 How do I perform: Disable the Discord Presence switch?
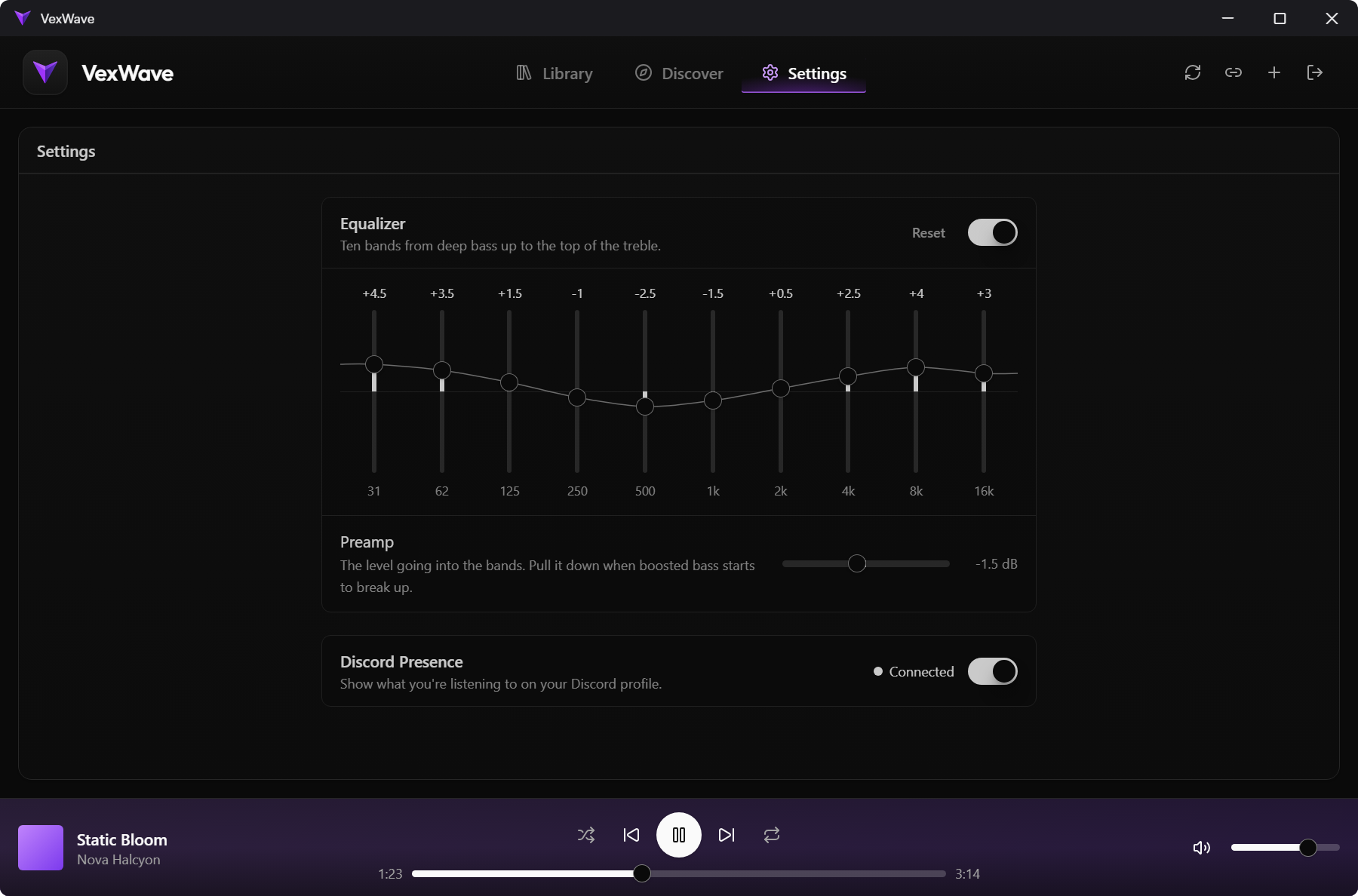point(993,671)
